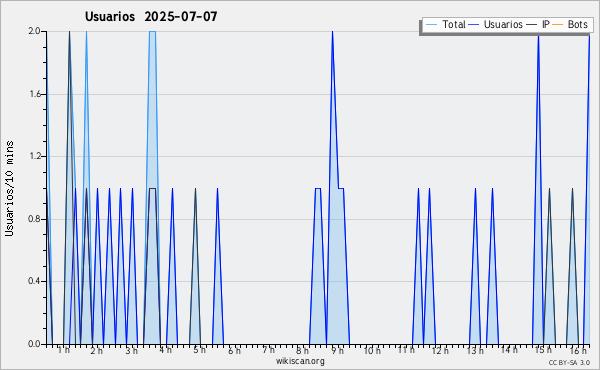This screenshot has height=370, width=600.
Task: Click the x-axis label '16 h'
Action: coord(578,350)
